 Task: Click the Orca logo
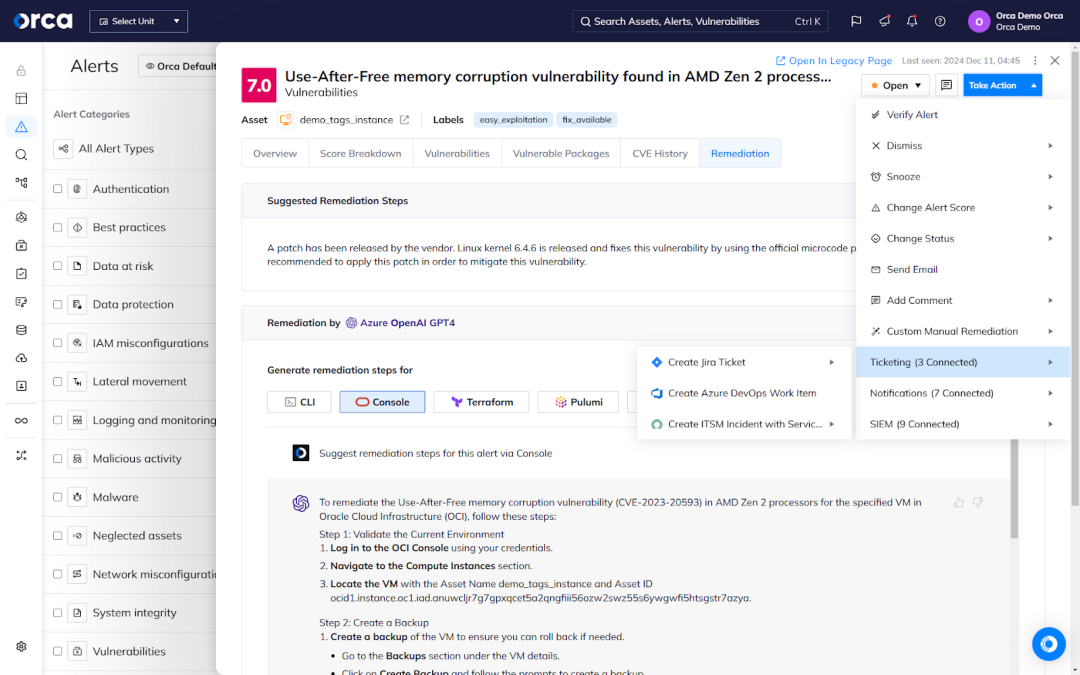[x=43, y=21]
